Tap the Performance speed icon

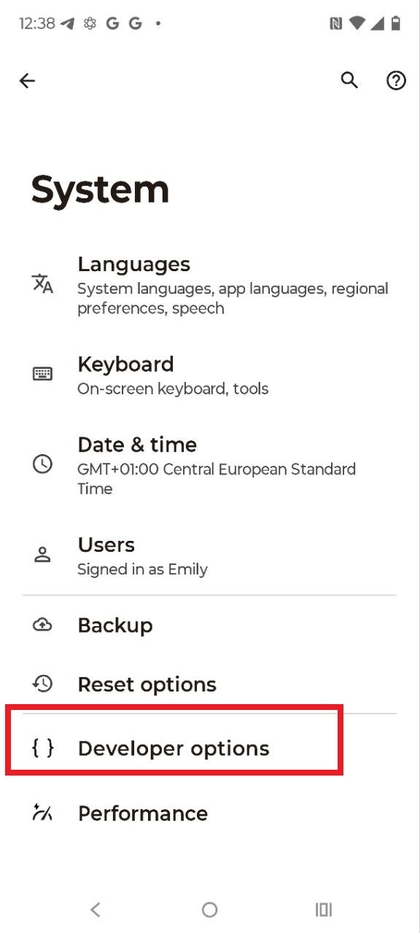[42, 813]
